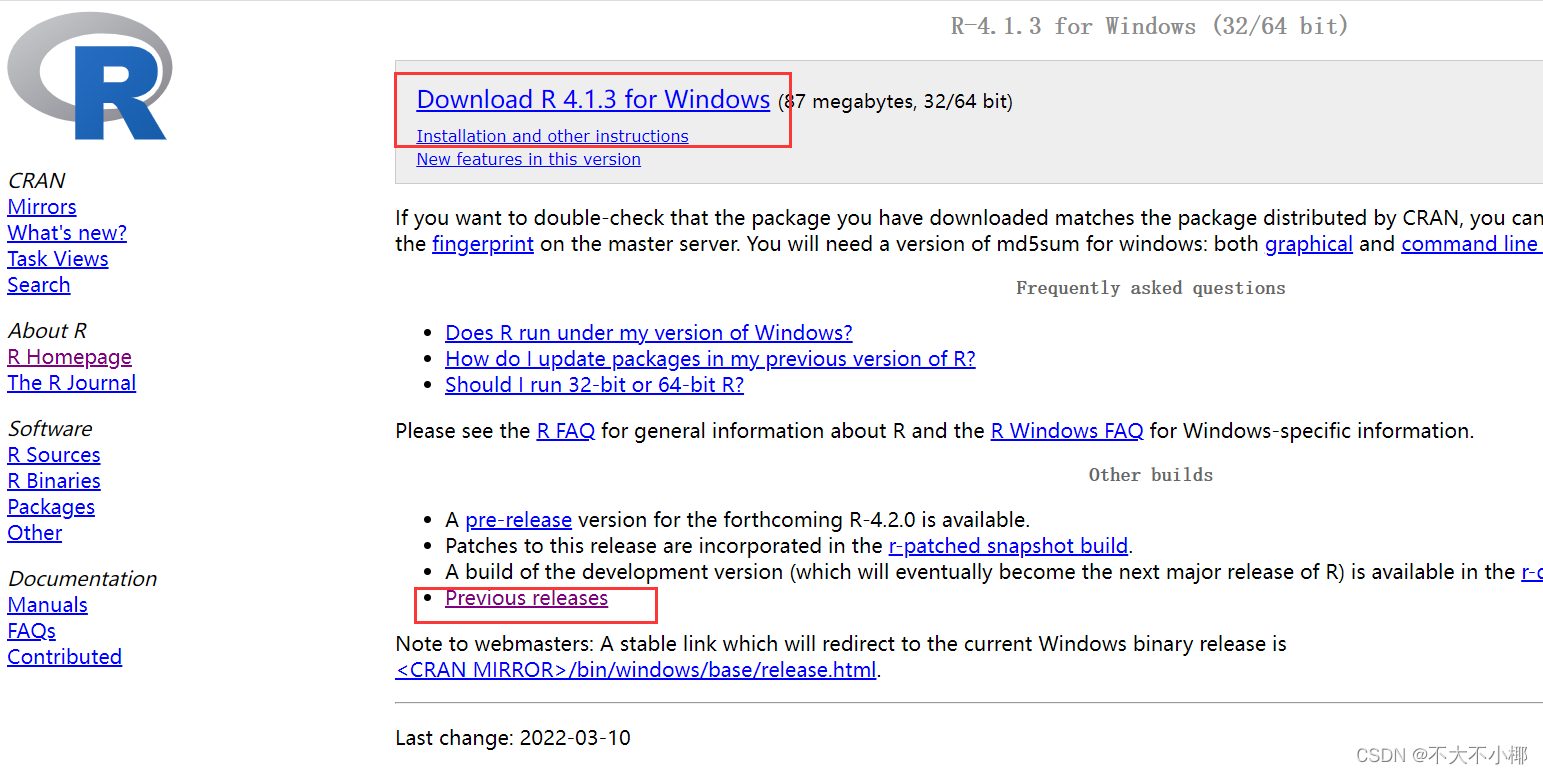The width and height of the screenshot is (1543, 774).
Task: Go to Task Views
Action: [x=58, y=259]
